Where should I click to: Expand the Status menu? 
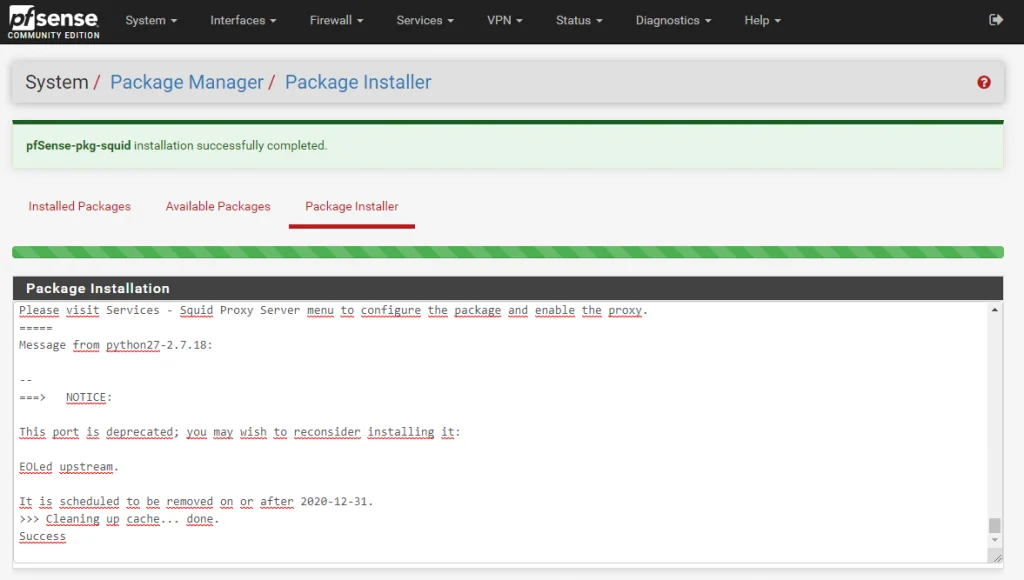[579, 20]
